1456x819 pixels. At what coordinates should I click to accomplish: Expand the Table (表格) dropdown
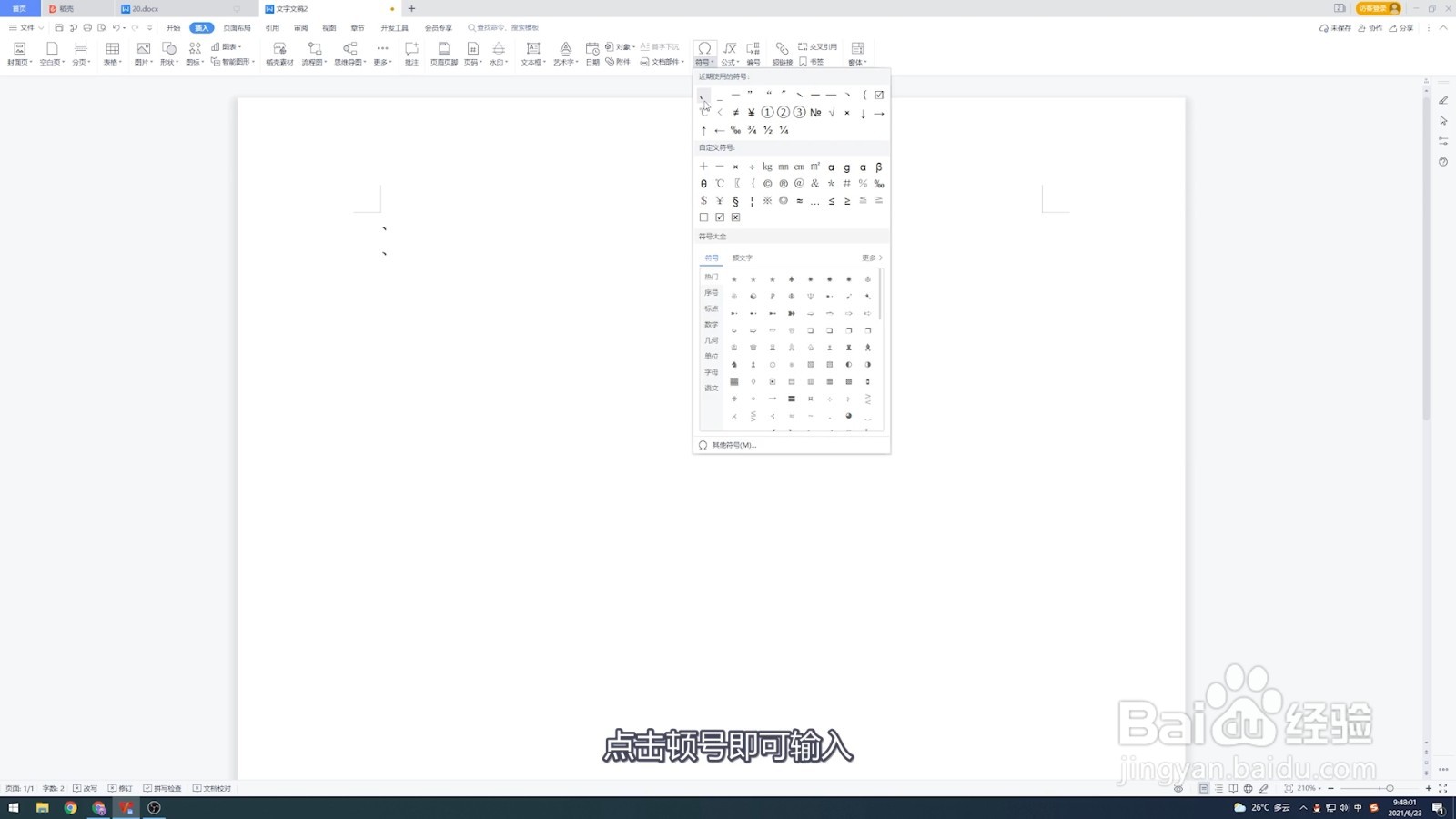113,54
